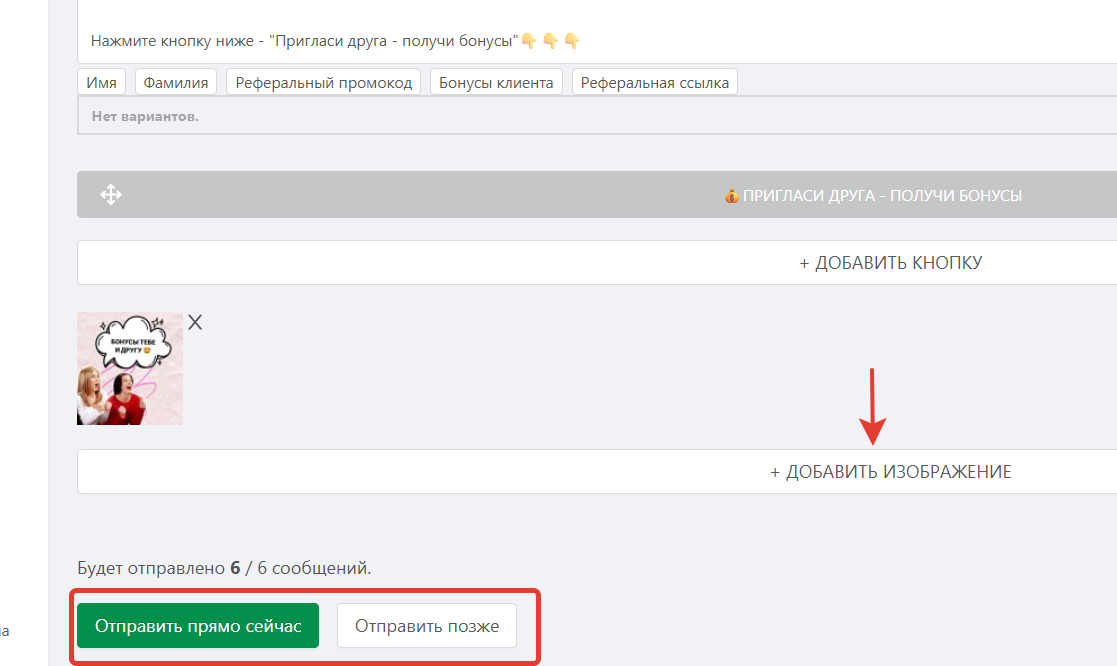Edit the ПРИГЛАСИ ДРУГА - ПОЛУЧИ БОНУСЫ button
This screenshot has width=1117, height=666.
(x=597, y=194)
